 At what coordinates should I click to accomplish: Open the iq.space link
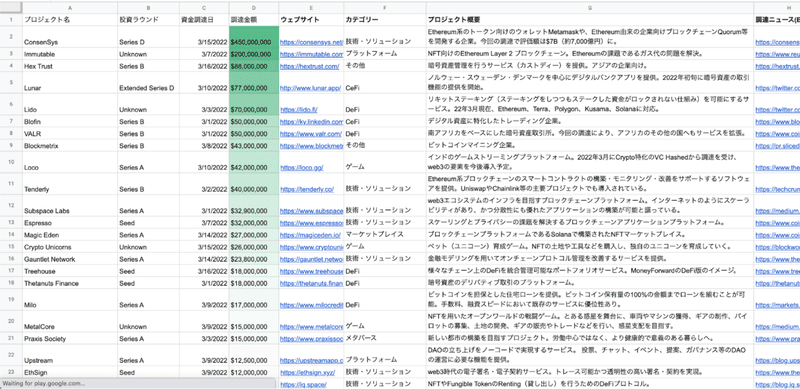coord(303,384)
